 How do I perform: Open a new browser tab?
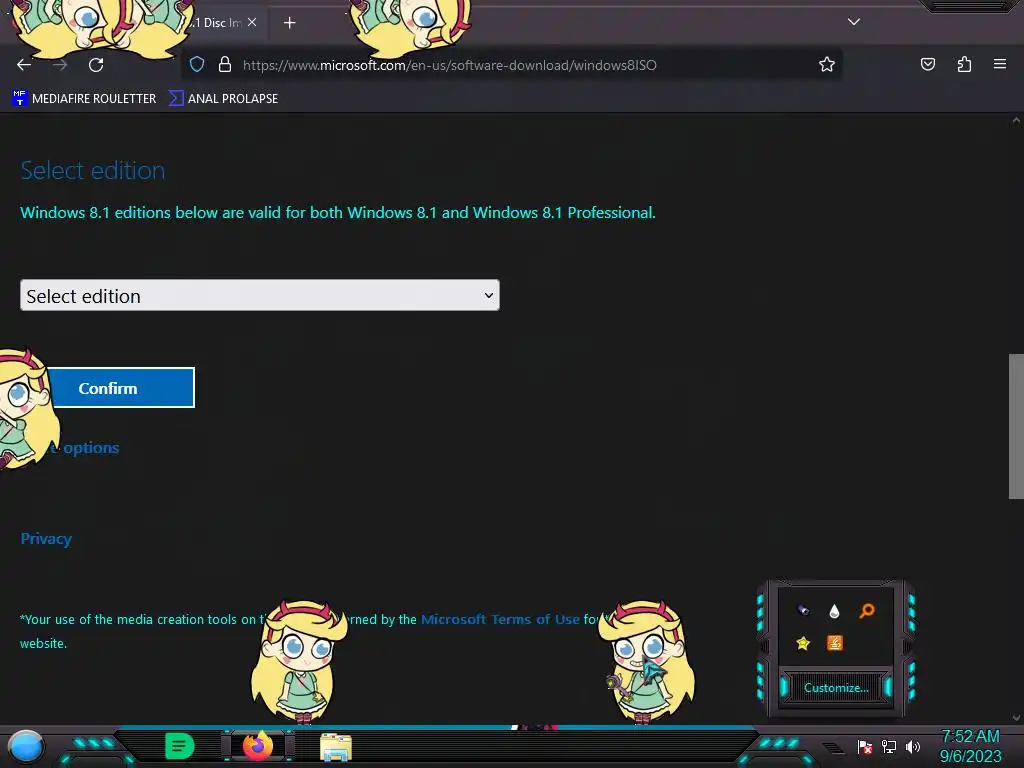pos(289,23)
